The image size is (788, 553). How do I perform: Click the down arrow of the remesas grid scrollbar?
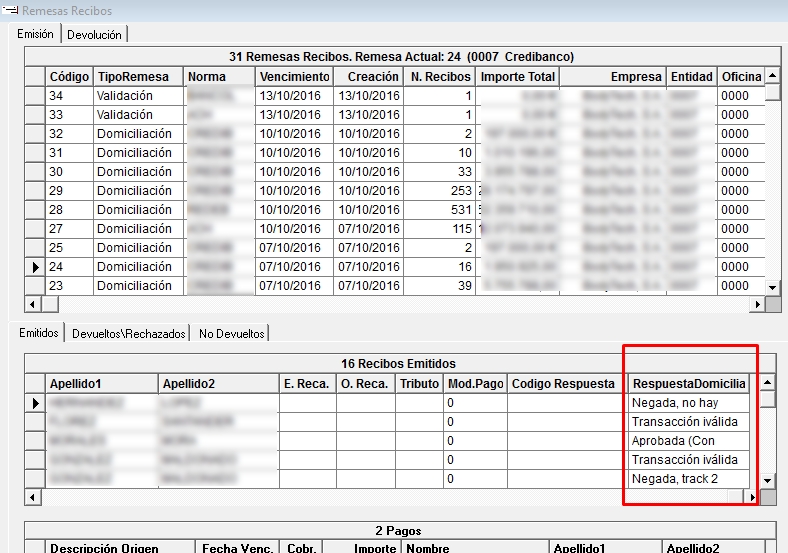(772, 288)
